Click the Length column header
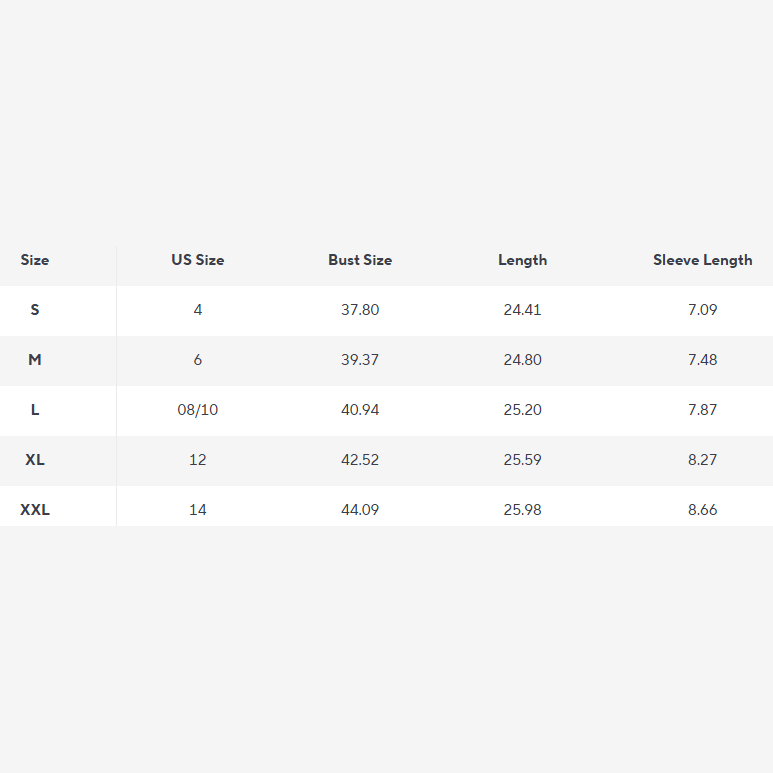The image size is (773, 773). tap(523, 260)
